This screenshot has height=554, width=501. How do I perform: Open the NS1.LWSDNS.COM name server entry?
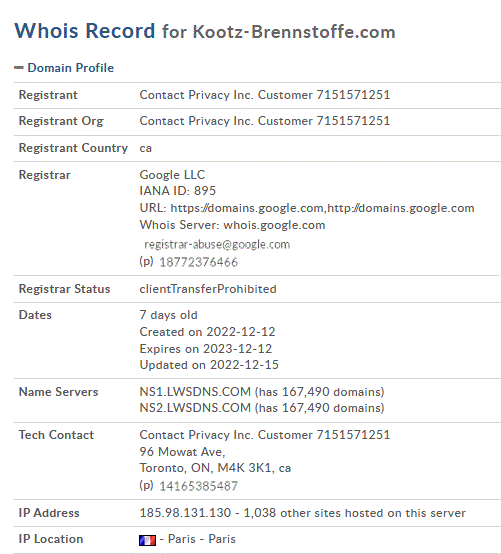(195, 391)
